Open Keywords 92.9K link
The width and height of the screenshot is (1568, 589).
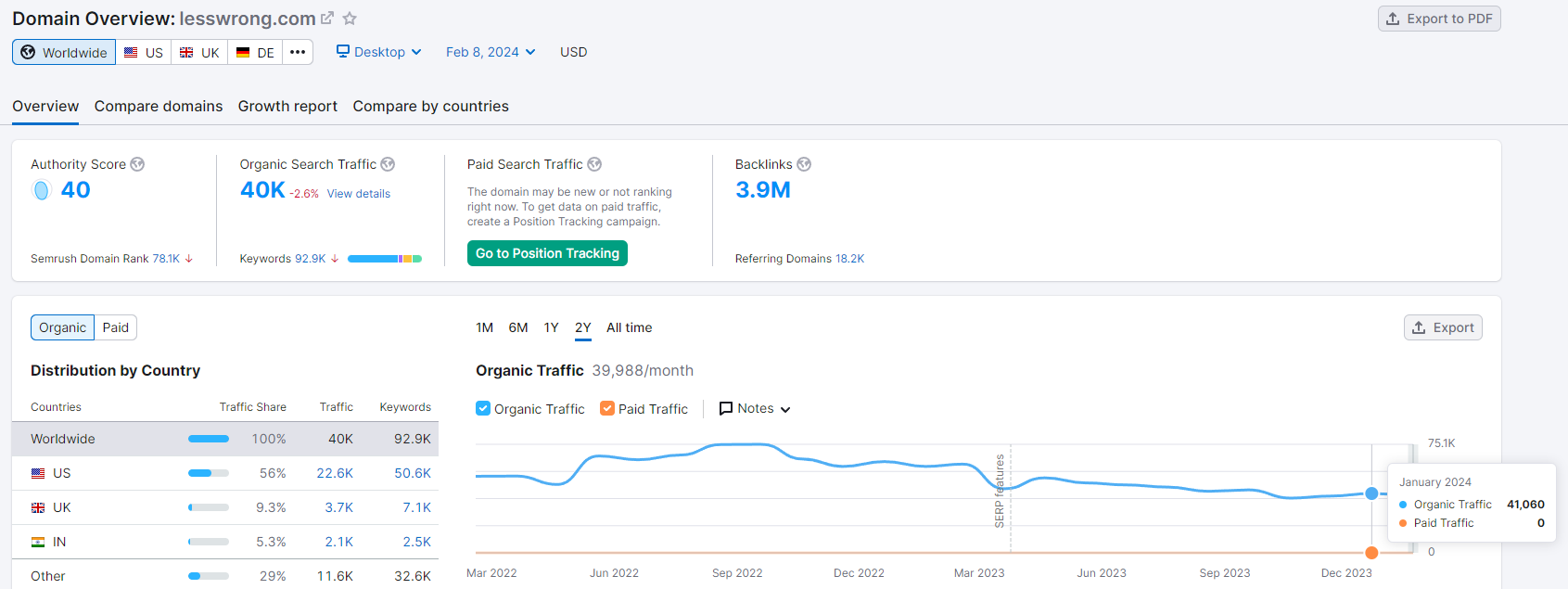311,259
